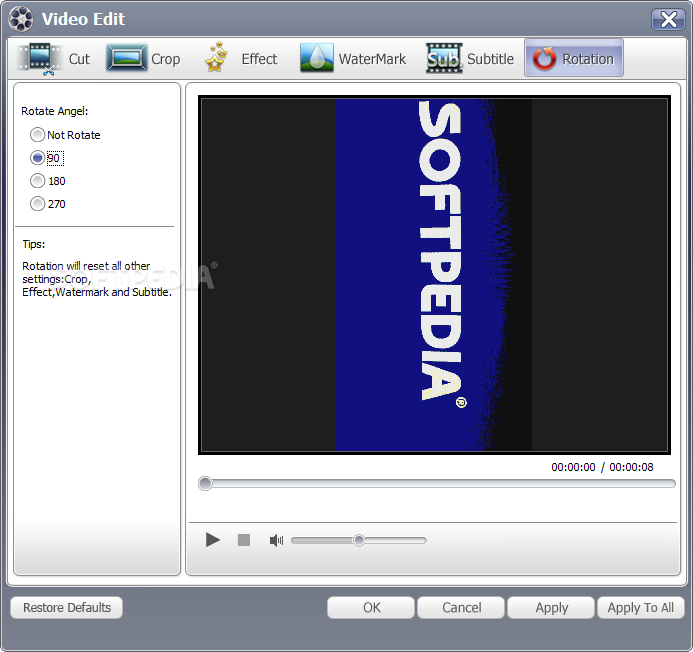Choose the 90 degree rotation option
The image size is (693, 652).
[47, 158]
